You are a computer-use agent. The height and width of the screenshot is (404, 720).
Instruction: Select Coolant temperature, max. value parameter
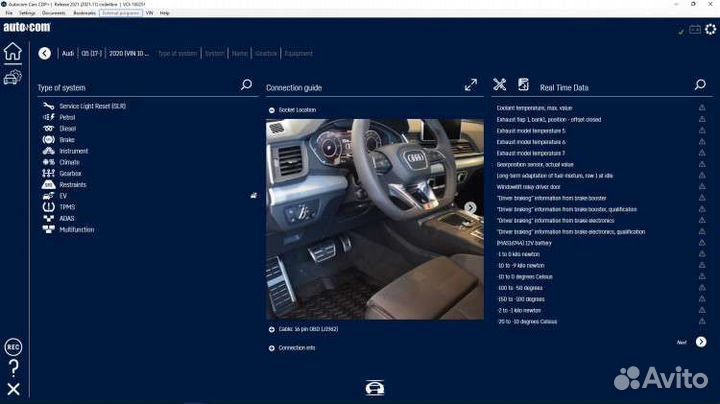[x=534, y=108]
